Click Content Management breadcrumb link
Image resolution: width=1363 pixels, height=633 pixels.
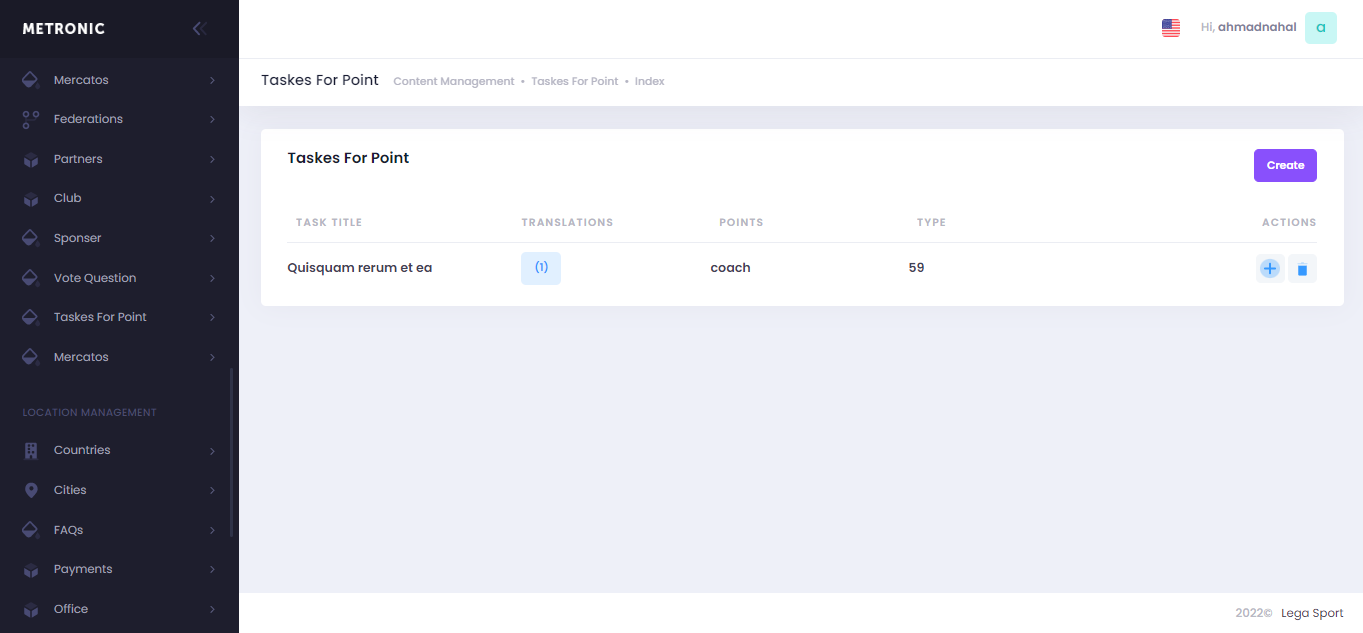(453, 81)
